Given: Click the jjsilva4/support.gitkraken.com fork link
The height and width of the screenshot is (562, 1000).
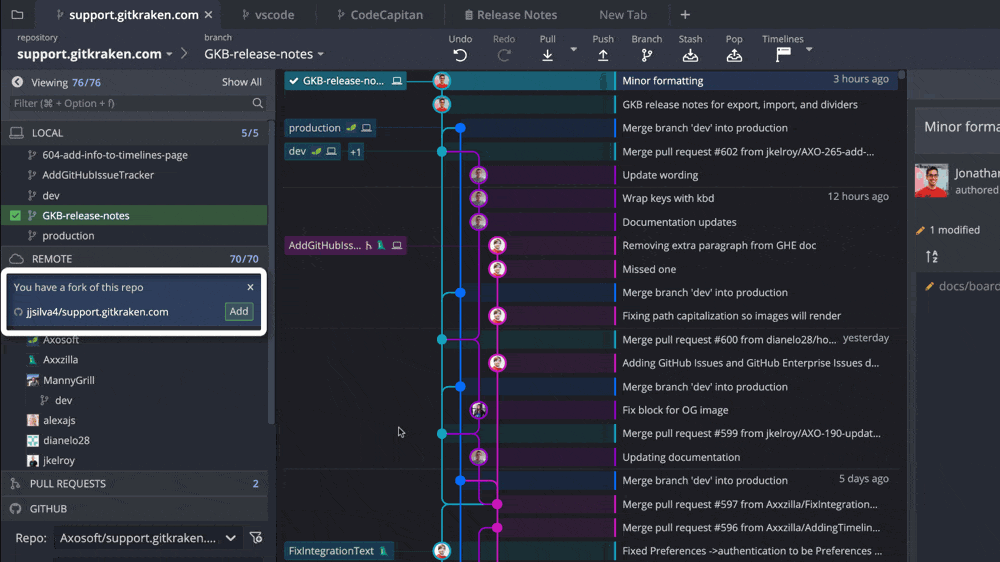Looking at the screenshot, I should (97, 312).
